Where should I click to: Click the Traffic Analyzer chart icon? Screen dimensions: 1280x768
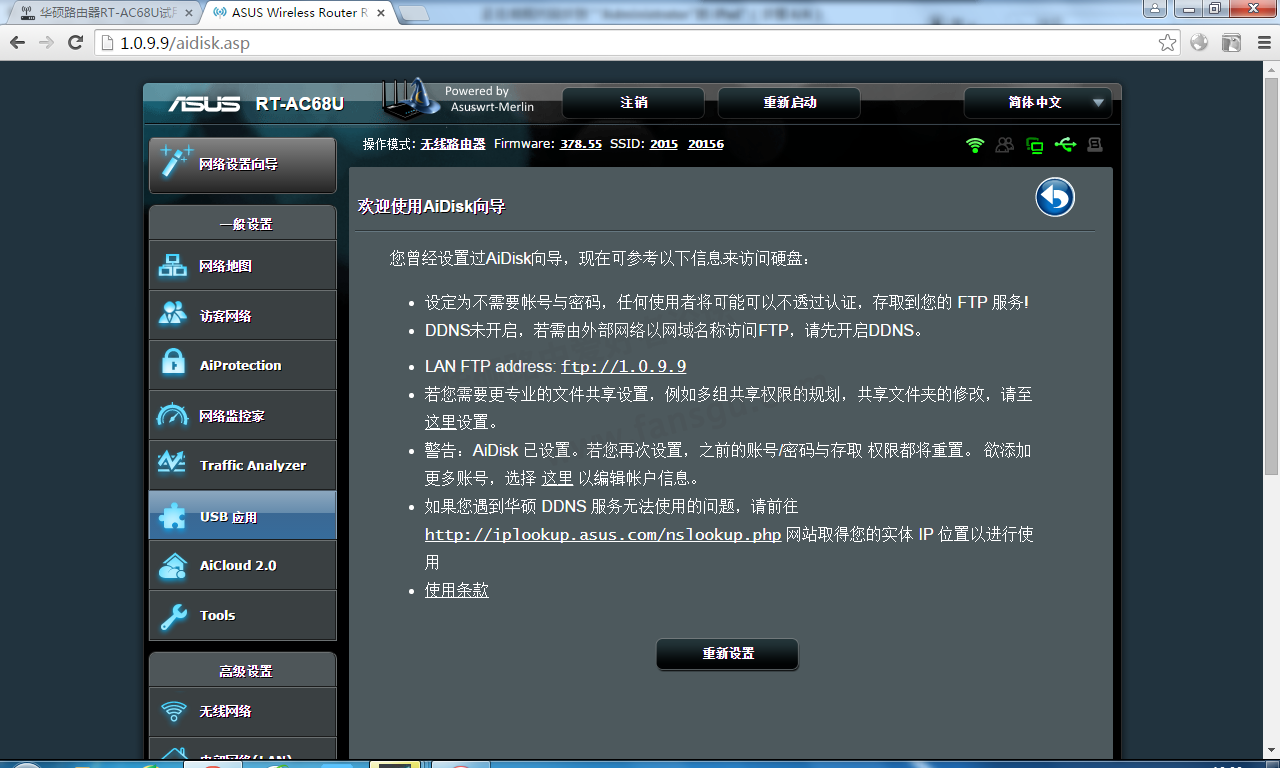[174, 464]
